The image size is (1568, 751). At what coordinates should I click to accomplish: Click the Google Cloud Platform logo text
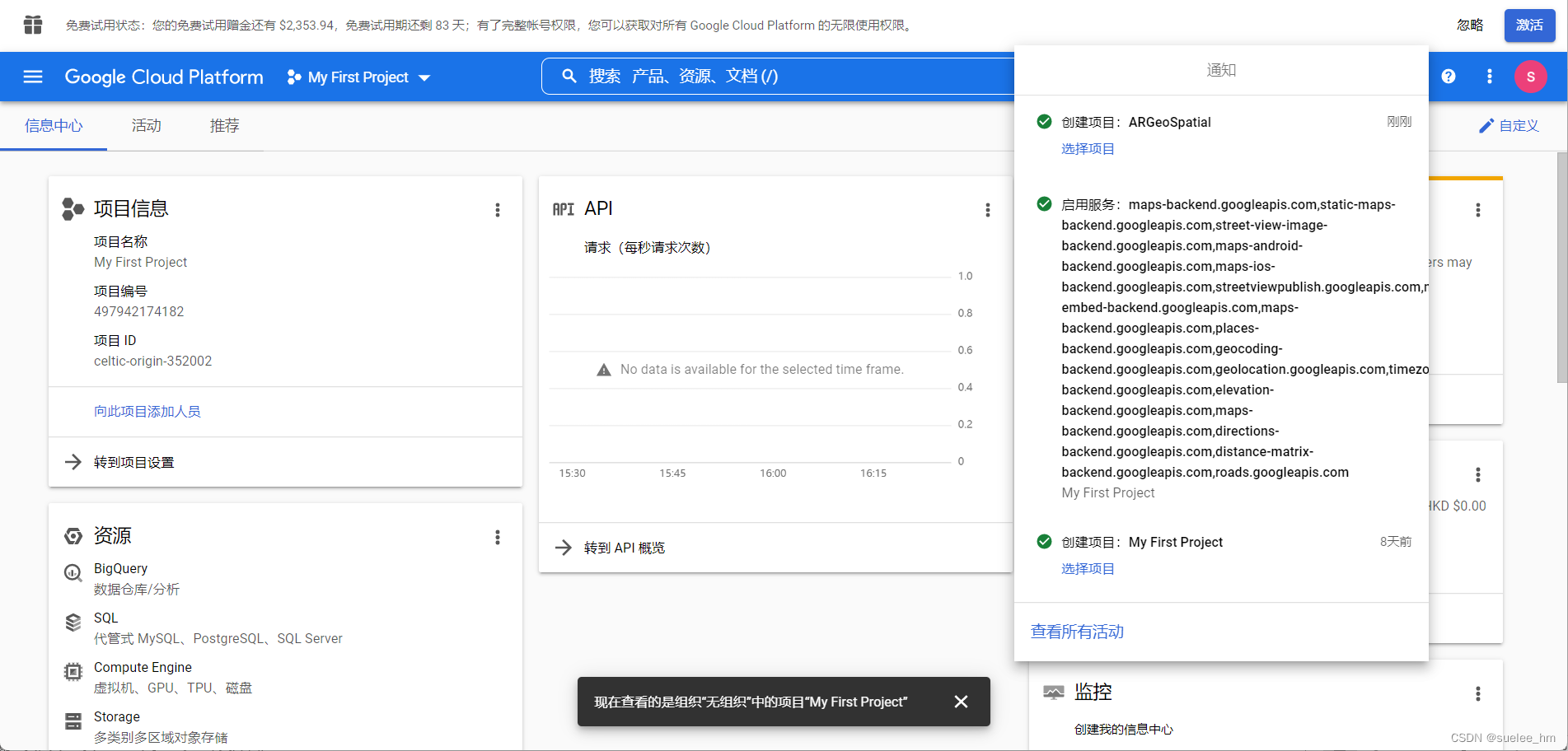pyautogui.click(x=164, y=77)
